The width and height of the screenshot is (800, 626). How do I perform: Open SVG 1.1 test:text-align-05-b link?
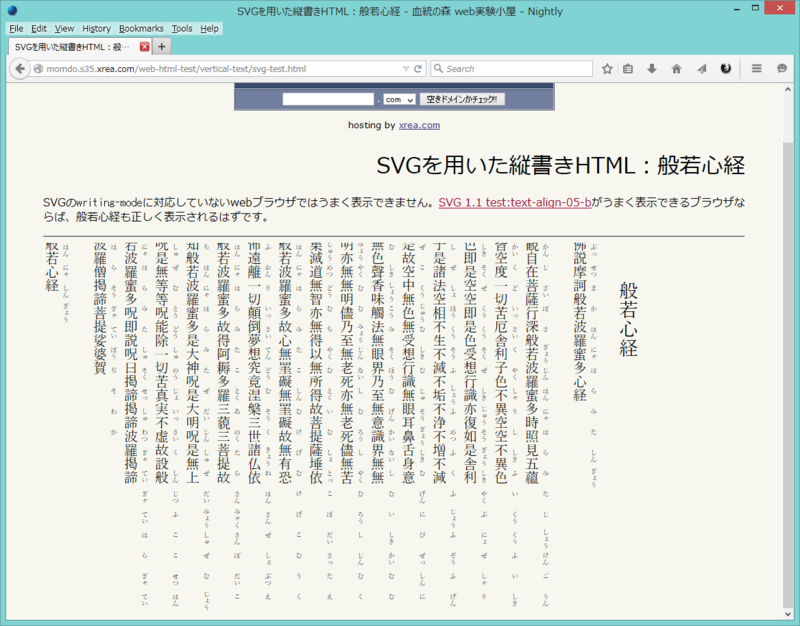point(515,203)
